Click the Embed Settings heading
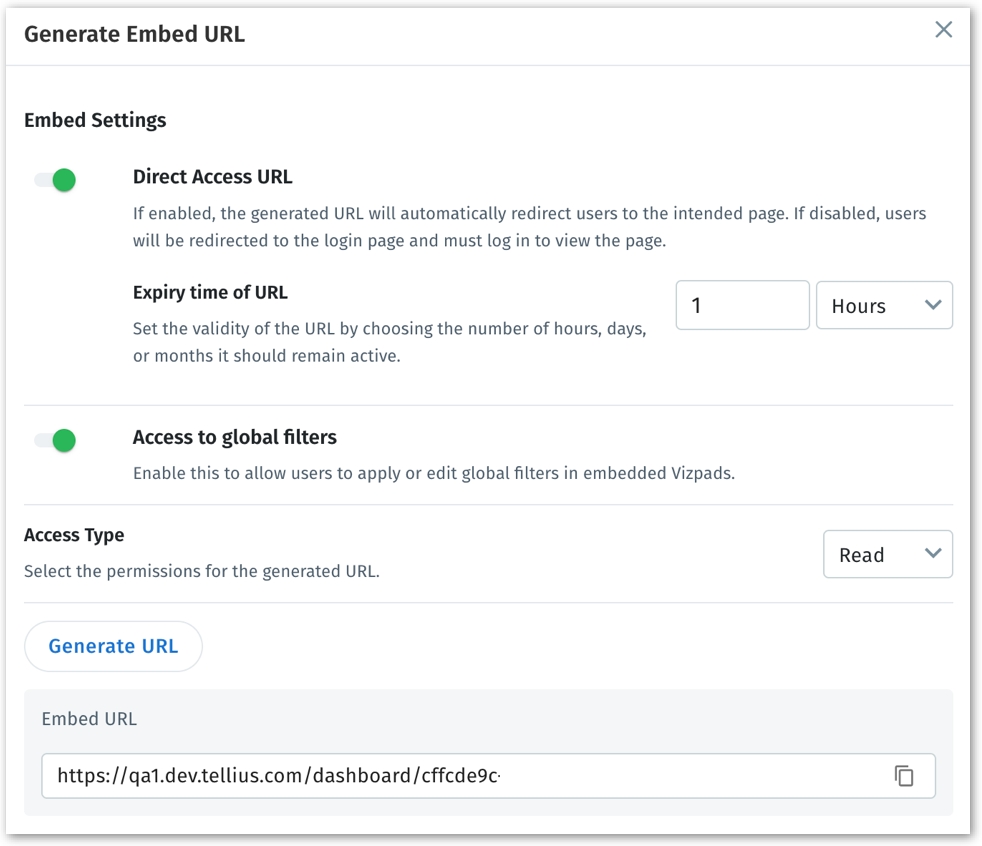Image resolution: width=982 pixels, height=846 pixels. click(95, 120)
